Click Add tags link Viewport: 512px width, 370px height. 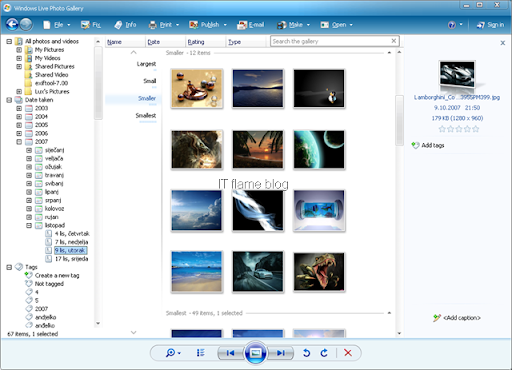(x=432, y=145)
